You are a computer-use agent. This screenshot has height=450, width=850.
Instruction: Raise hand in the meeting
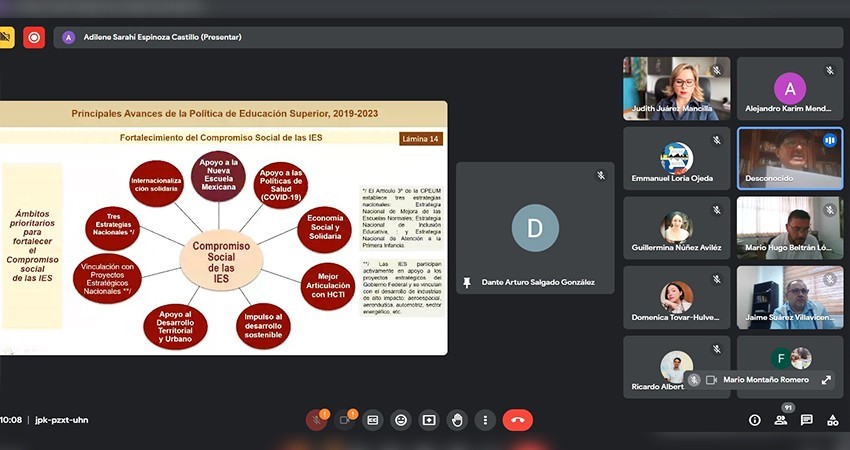click(457, 420)
